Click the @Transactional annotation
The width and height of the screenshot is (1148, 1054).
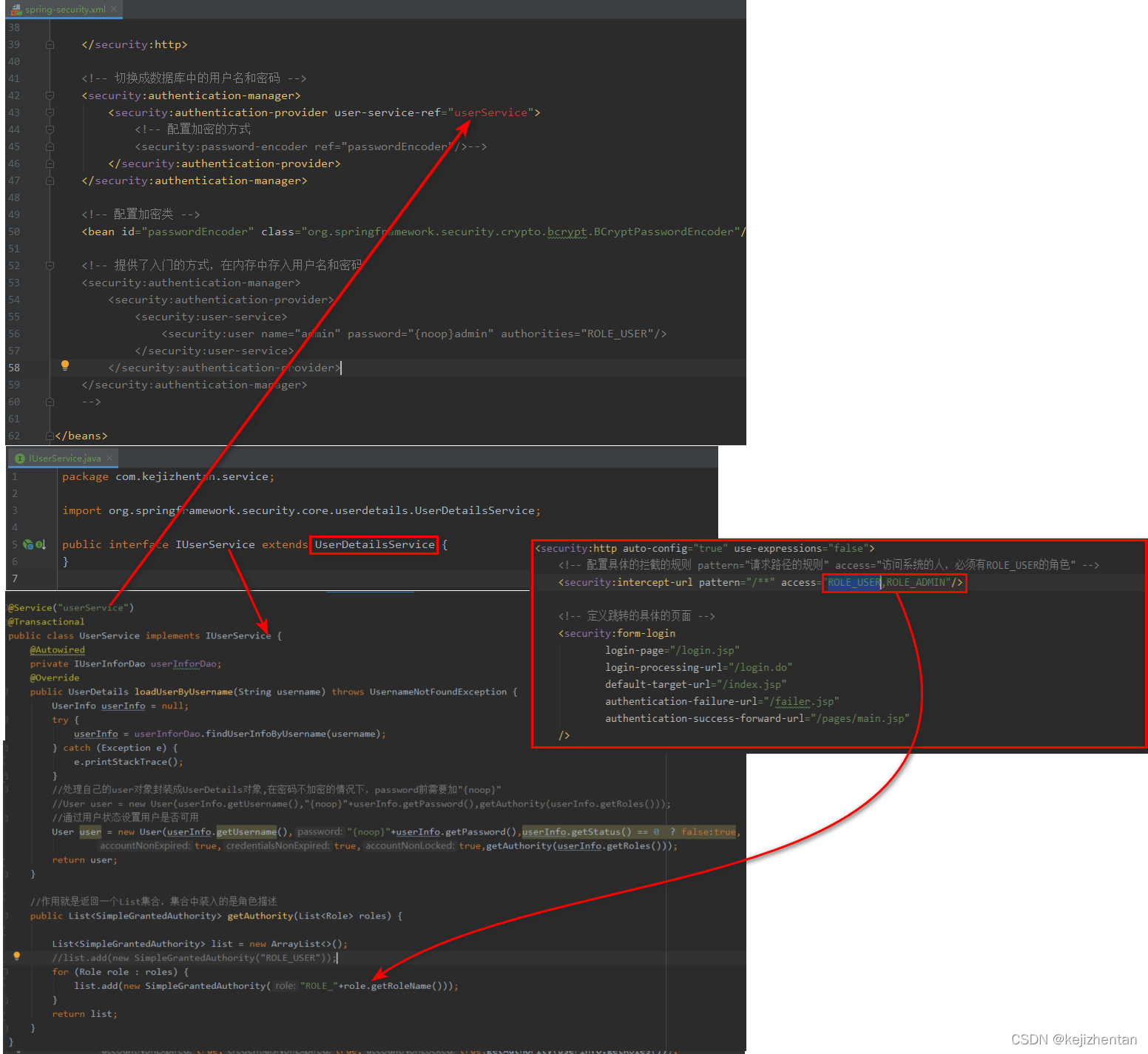pyautogui.click(x=46, y=621)
